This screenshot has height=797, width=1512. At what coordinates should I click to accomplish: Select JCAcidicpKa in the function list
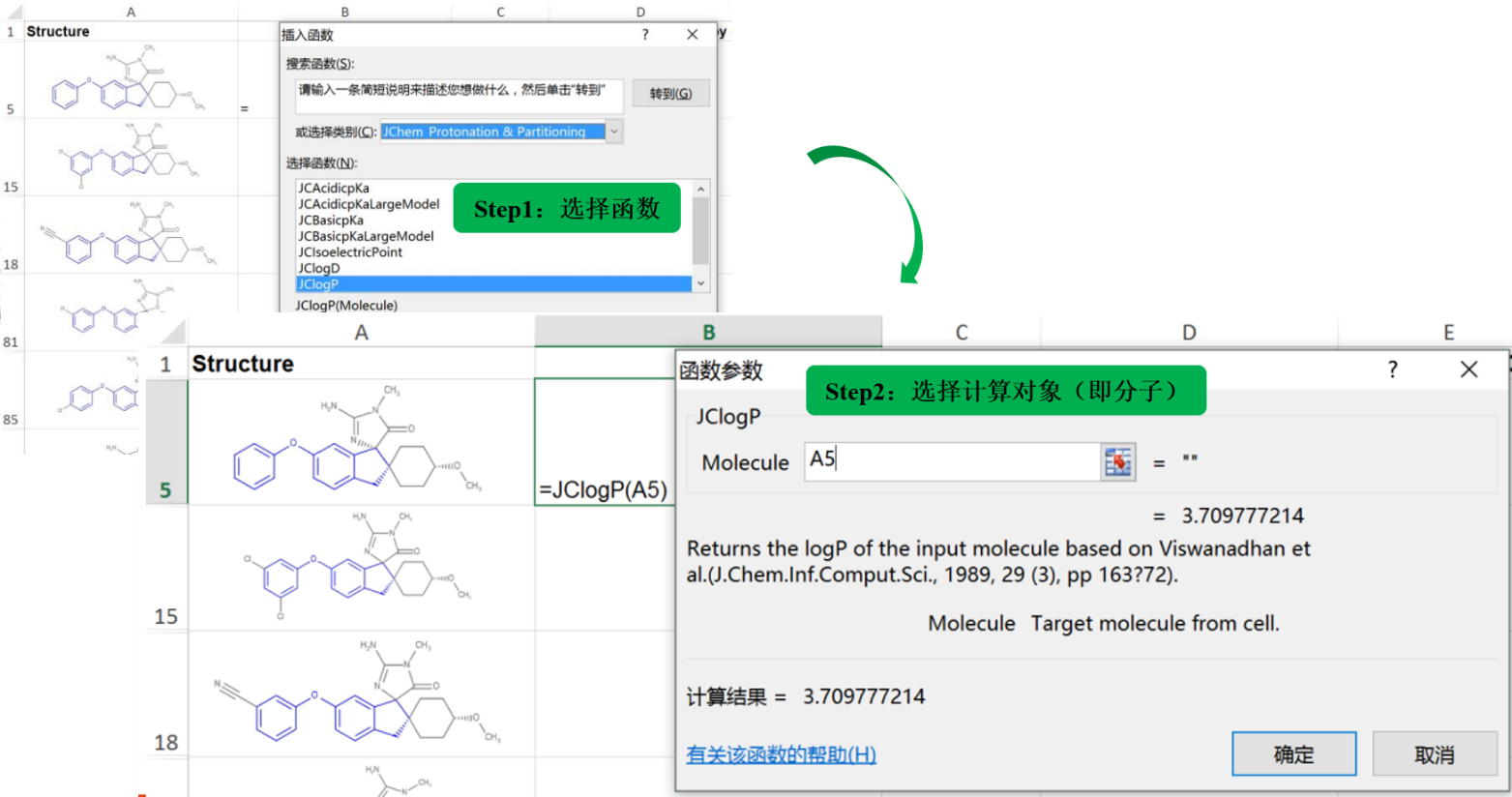(x=334, y=189)
